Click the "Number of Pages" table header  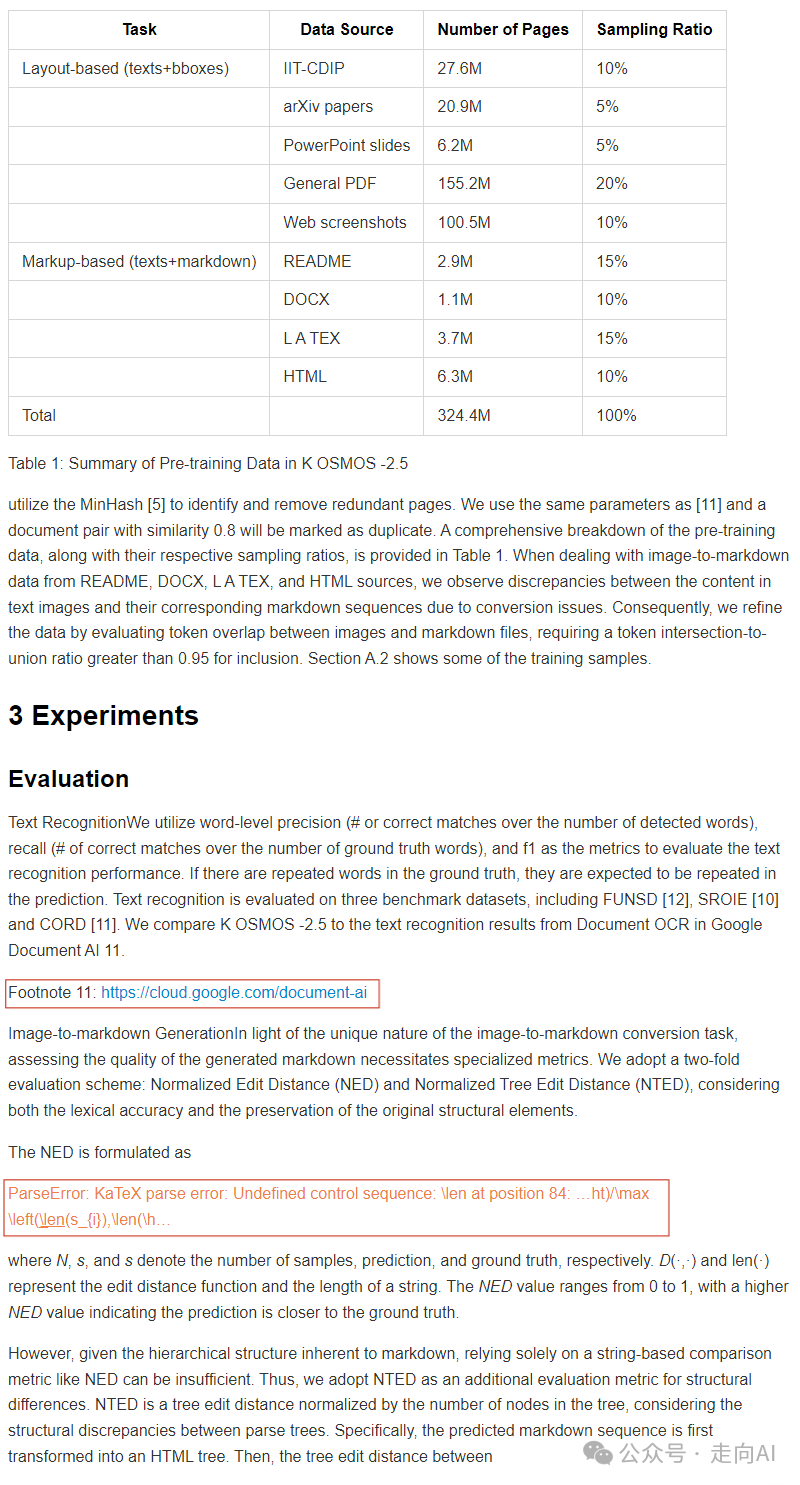click(x=502, y=30)
